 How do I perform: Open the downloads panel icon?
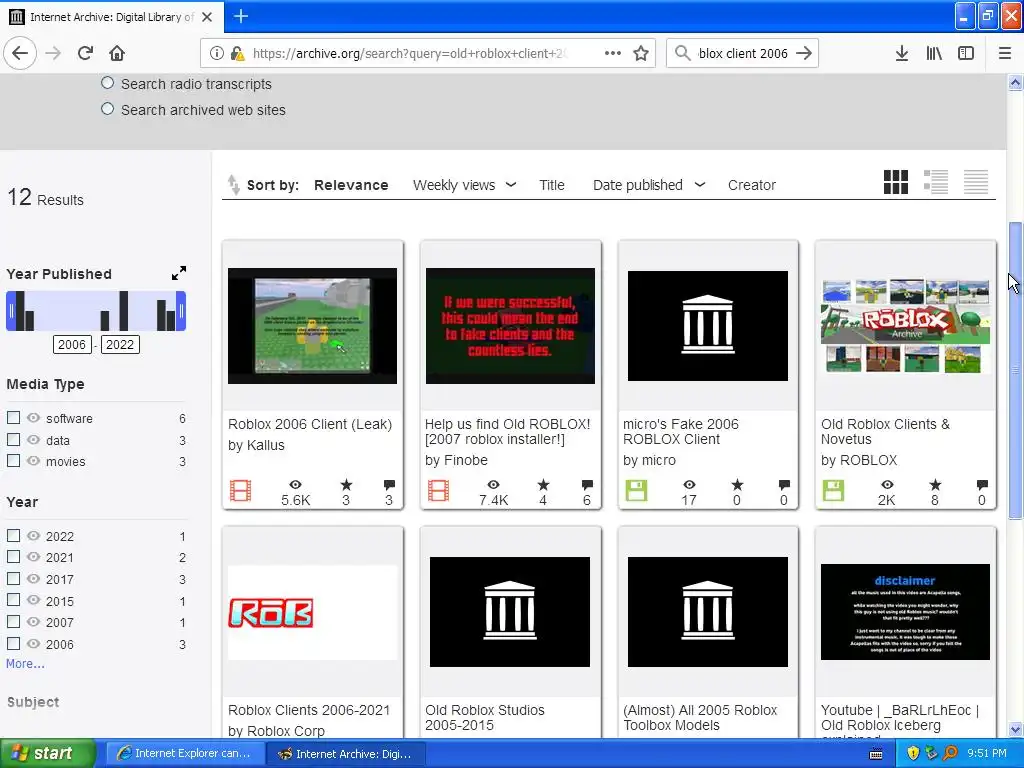coord(902,54)
